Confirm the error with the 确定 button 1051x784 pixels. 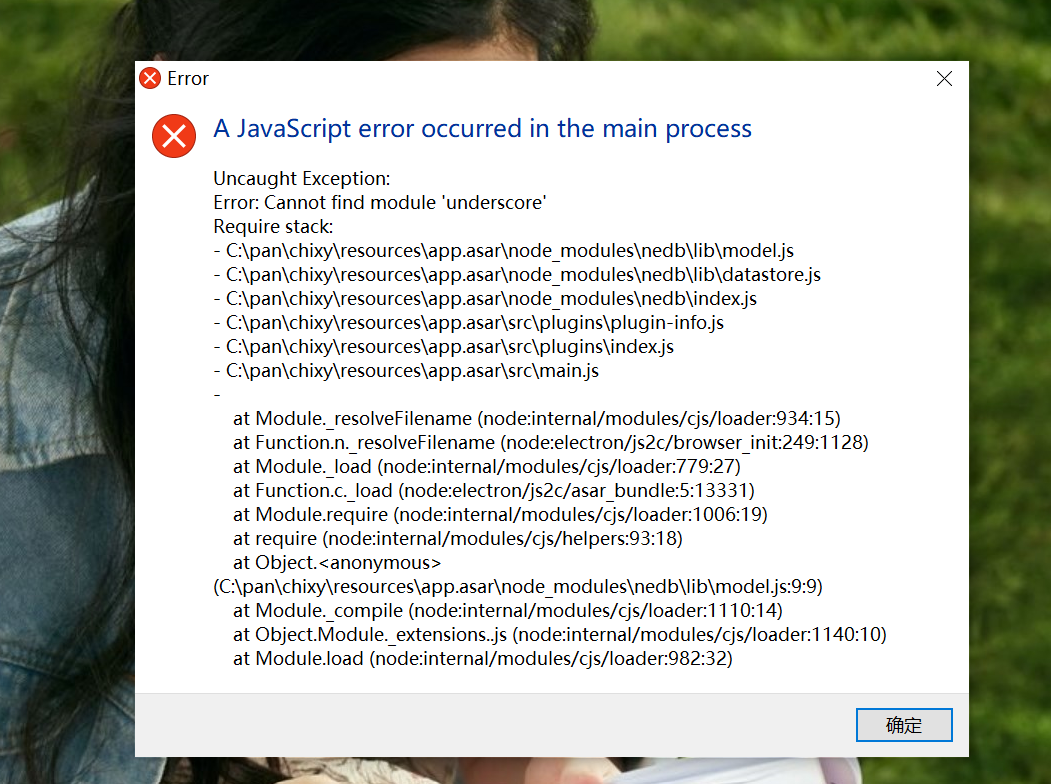[x=904, y=725]
